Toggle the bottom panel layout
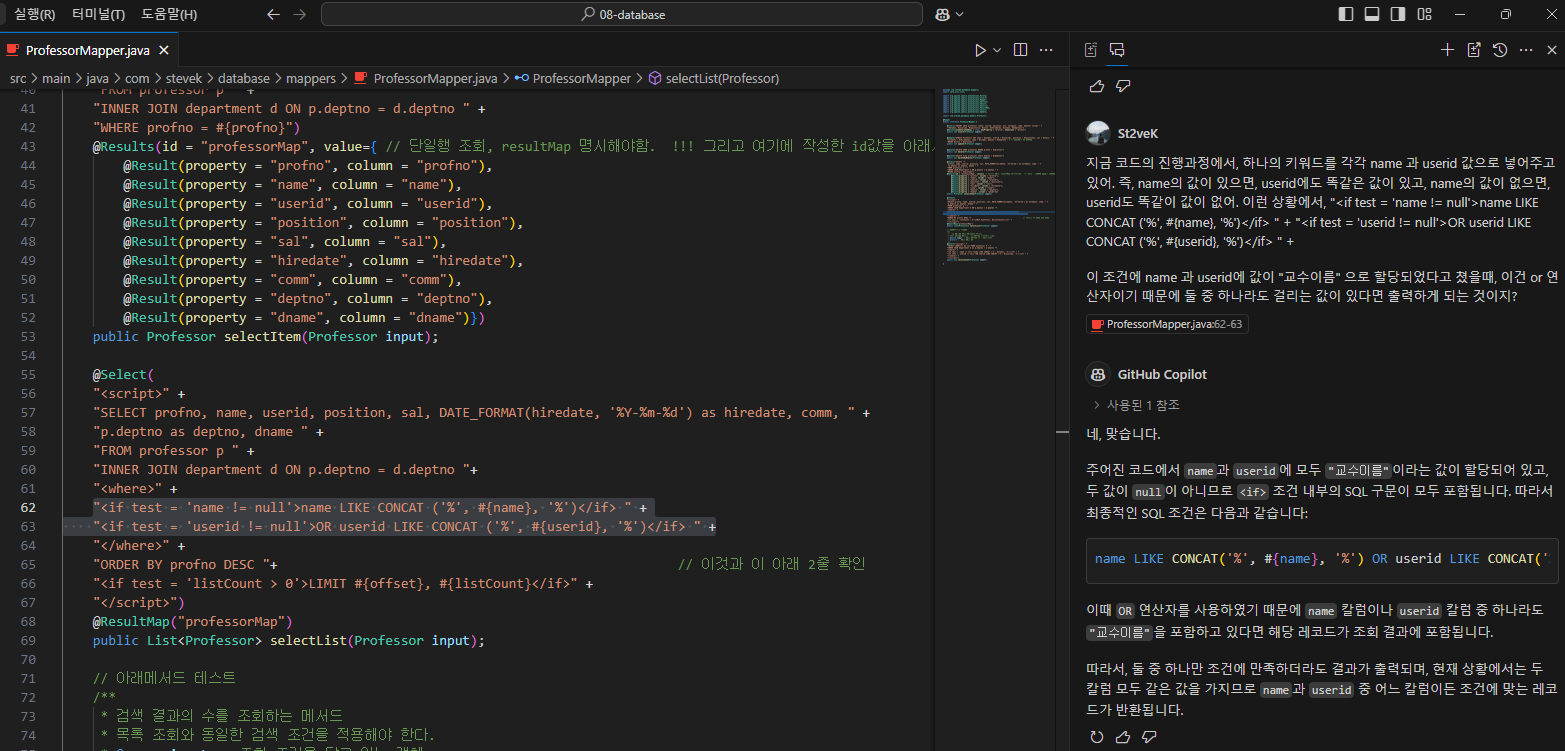The image size is (1565, 751). (x=1372, y=14)
